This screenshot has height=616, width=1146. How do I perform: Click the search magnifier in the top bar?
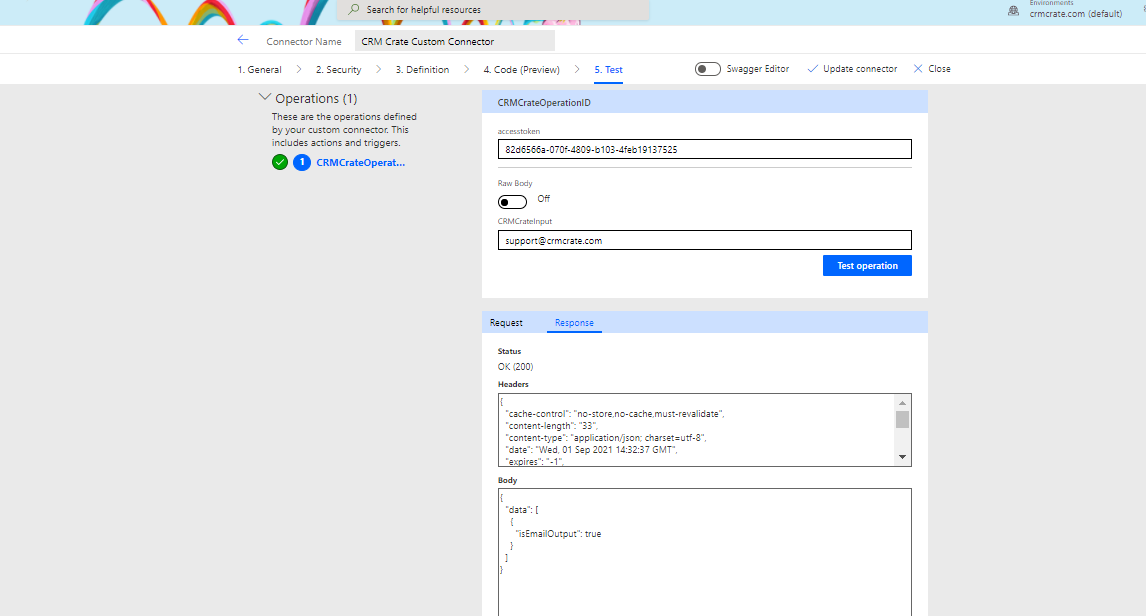(353, 9)
